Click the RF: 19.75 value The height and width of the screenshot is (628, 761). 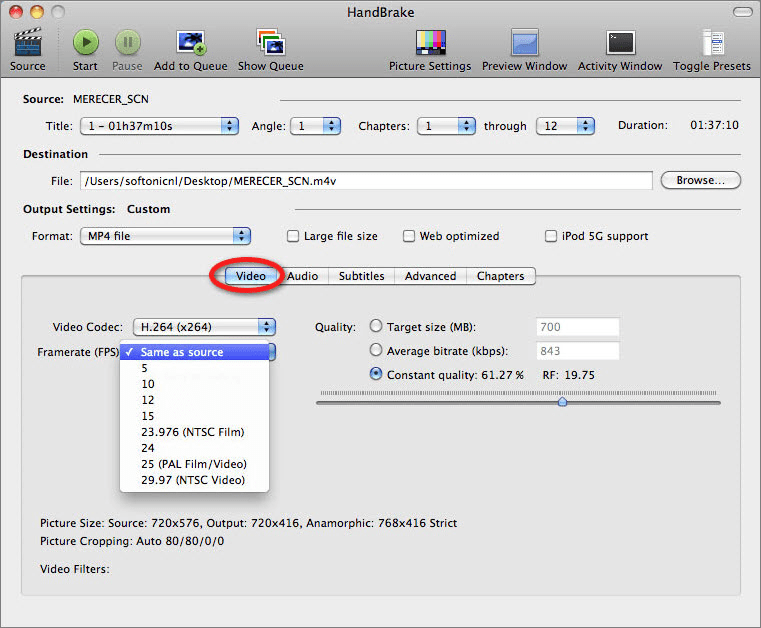point(568,375)
